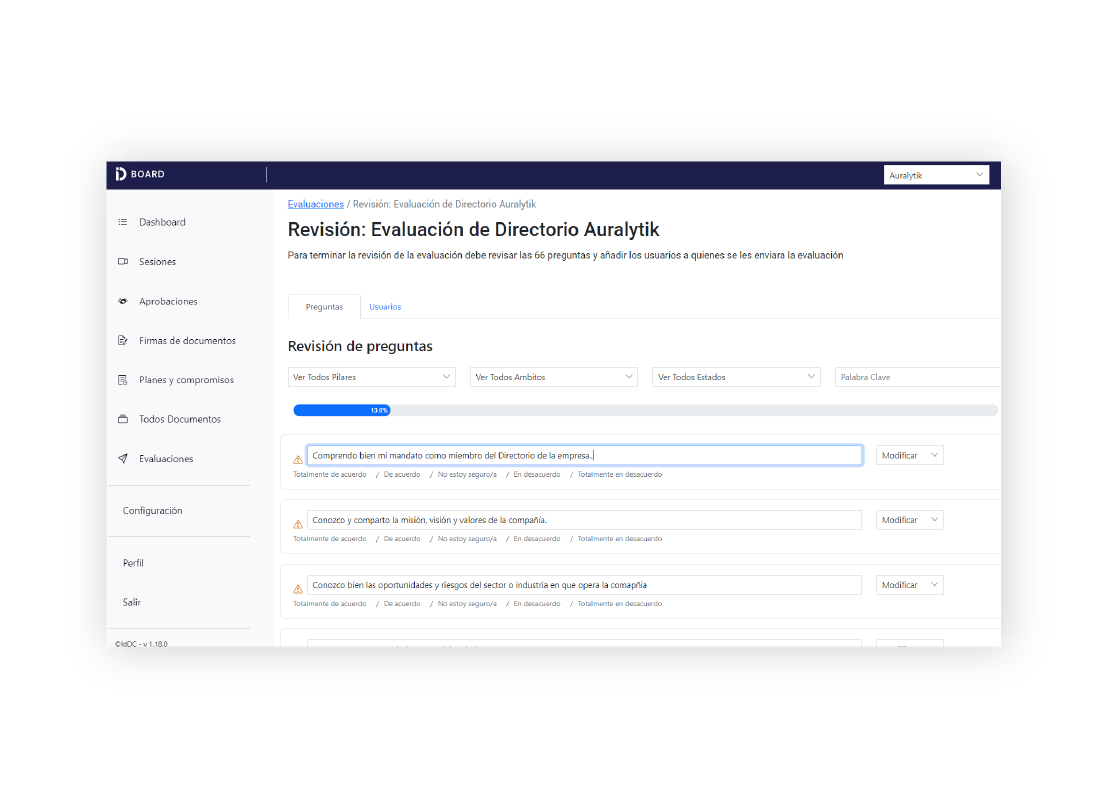1114x811 pixels.
Task: Click warning triangle next to 'Conozco y comparto' question
Action: pos(298,524)
